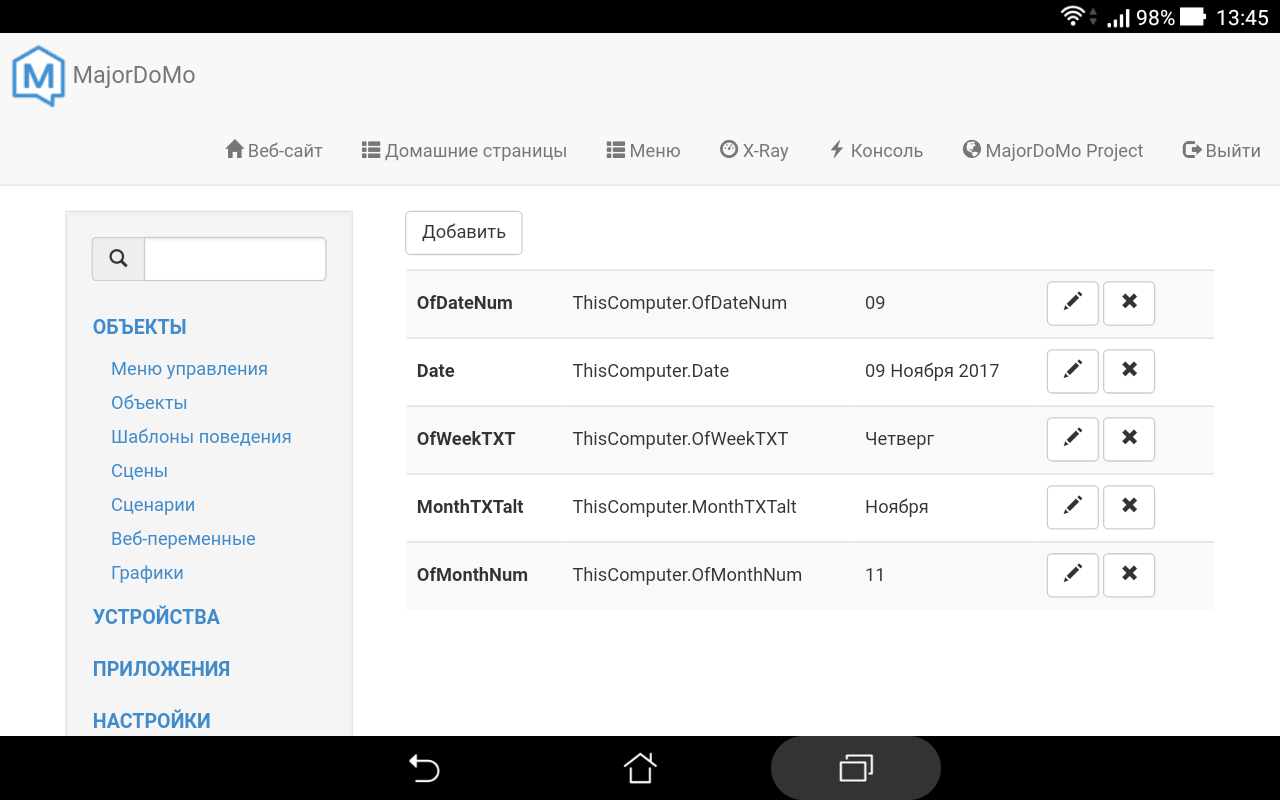Image resolution: width=1280 pixels, height=800 pixels.
Task: Click the pencil edit icon for OfDateNum
Action: tap(1072, 303)
